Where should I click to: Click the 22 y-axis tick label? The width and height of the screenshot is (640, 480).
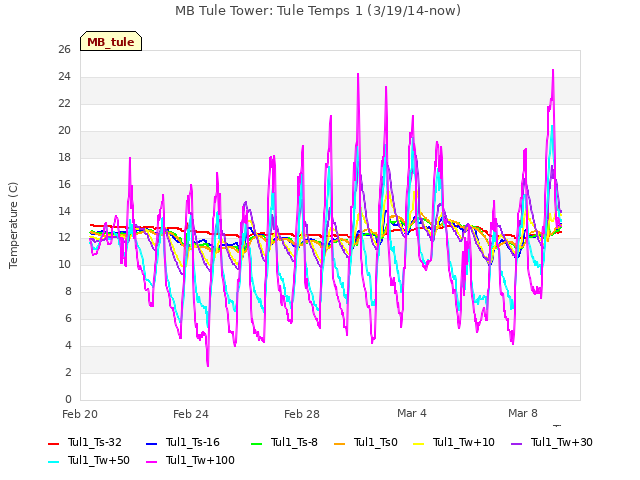point(64,103)
